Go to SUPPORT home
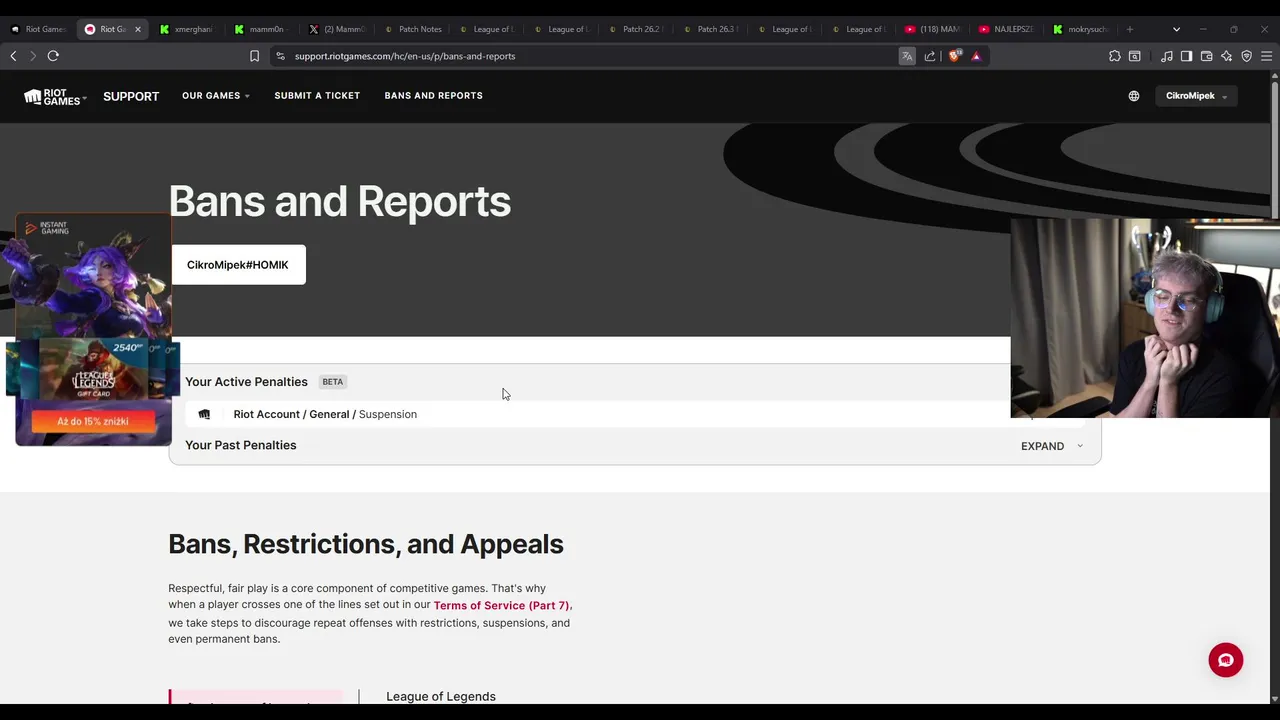 131,97
